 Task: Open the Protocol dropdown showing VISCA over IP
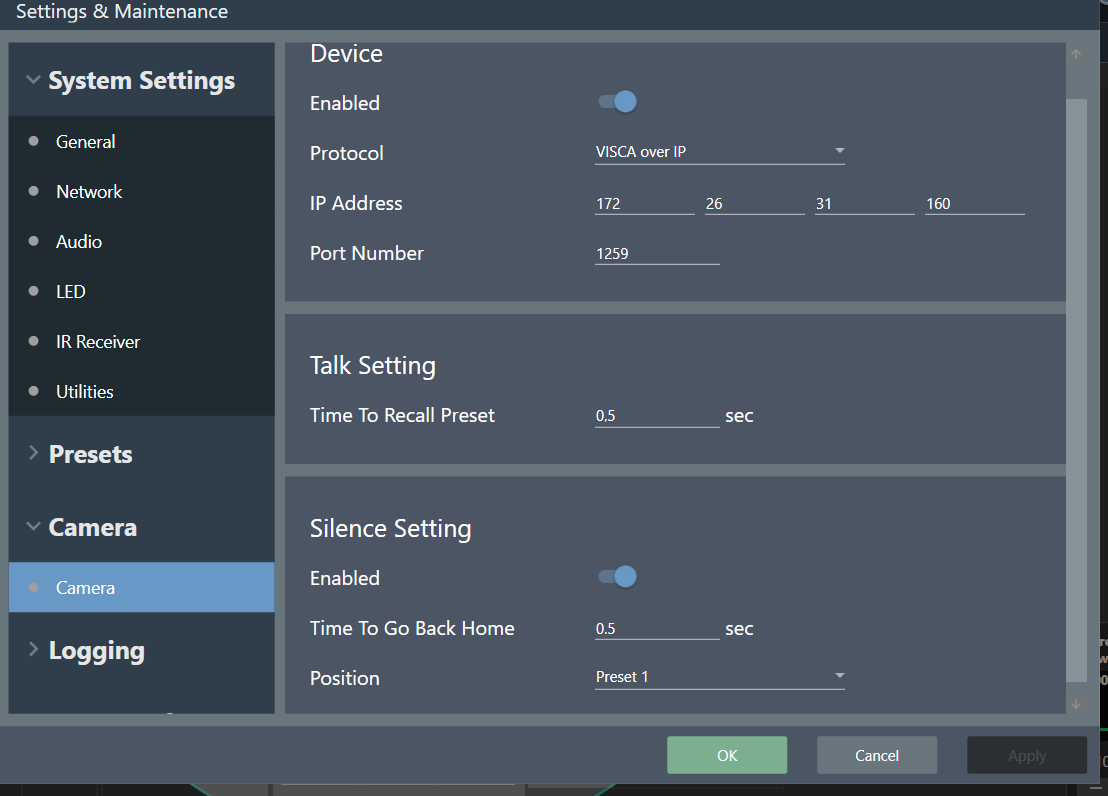719,152
